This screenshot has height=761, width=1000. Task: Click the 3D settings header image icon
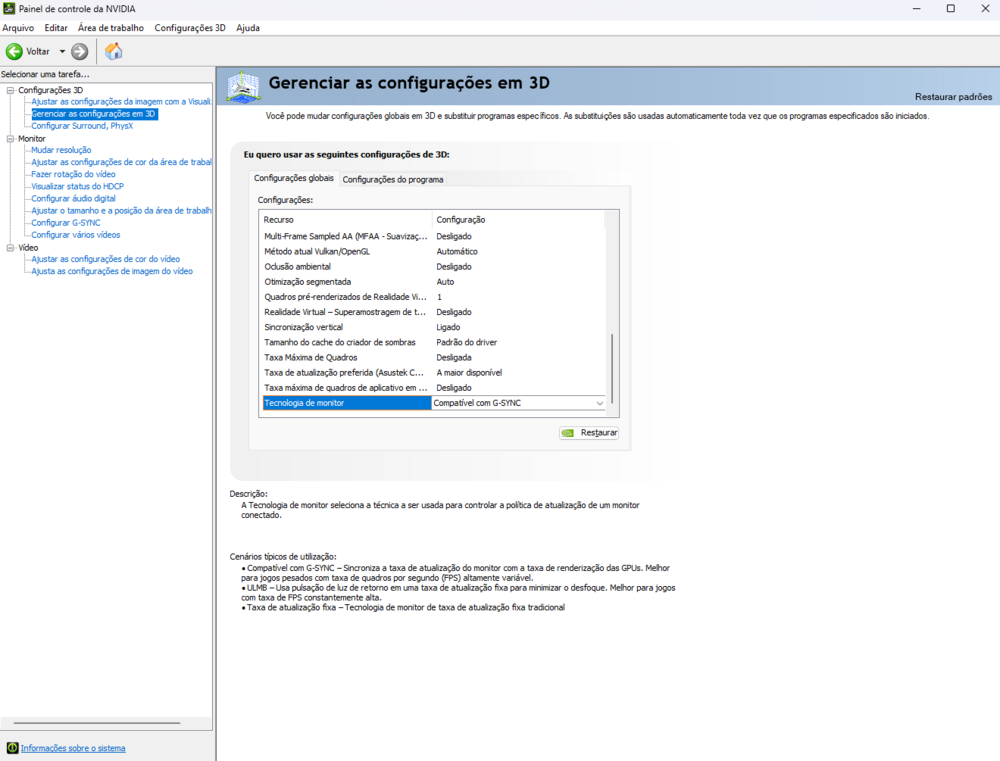244,88
